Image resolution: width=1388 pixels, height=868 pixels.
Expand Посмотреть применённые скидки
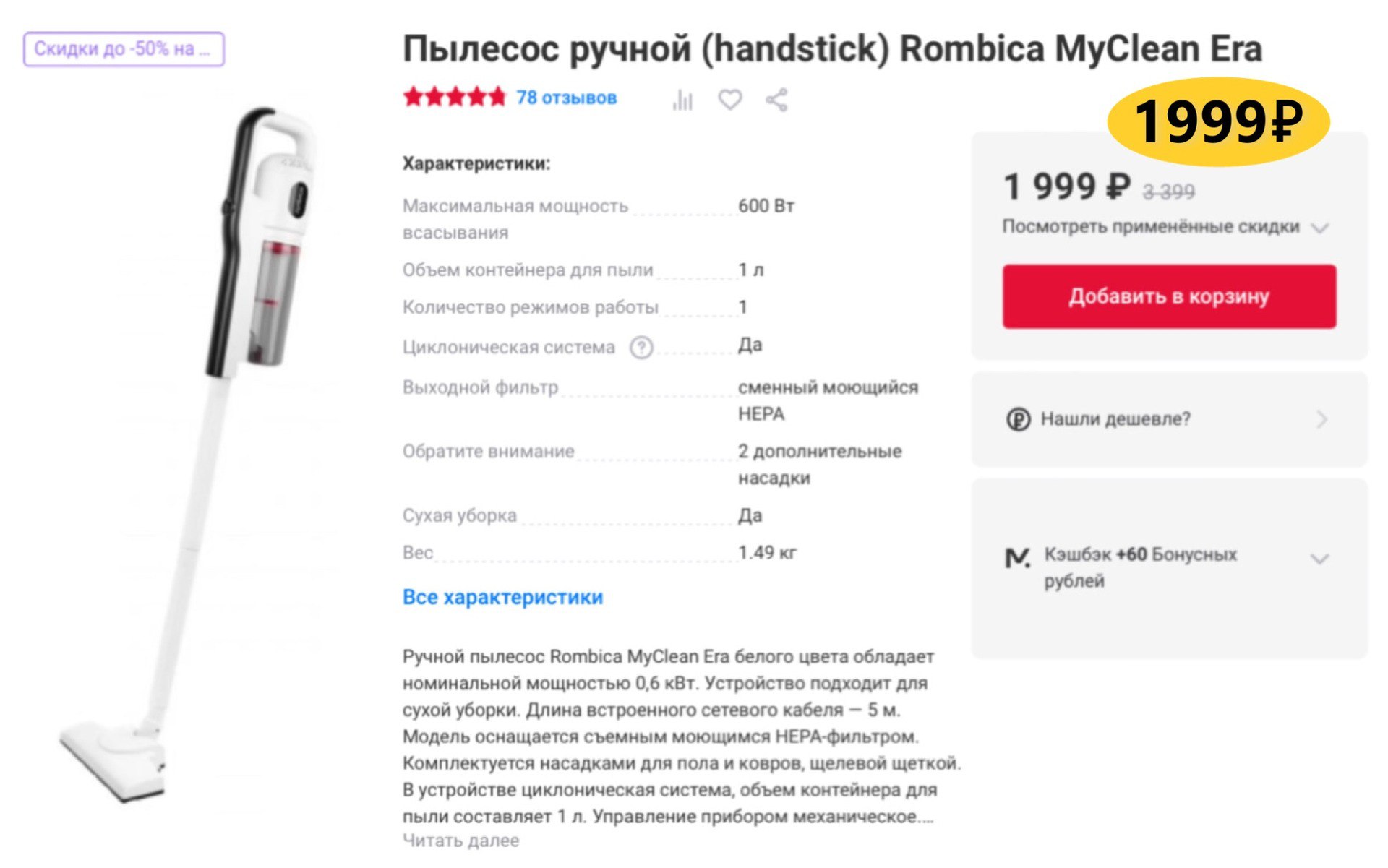coord(1152,226)
